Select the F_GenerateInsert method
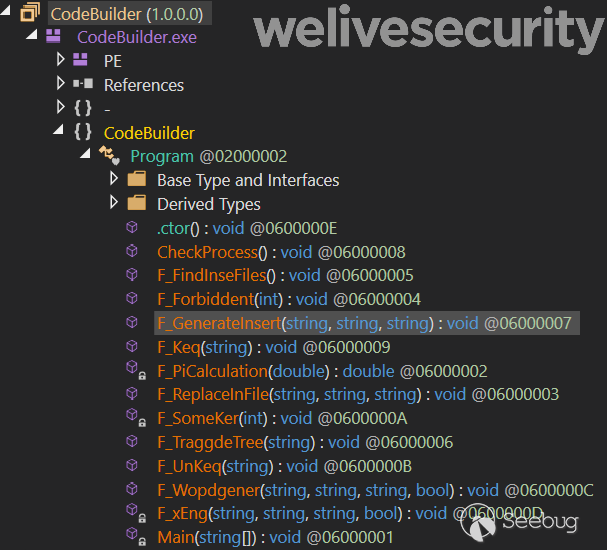 218,323
